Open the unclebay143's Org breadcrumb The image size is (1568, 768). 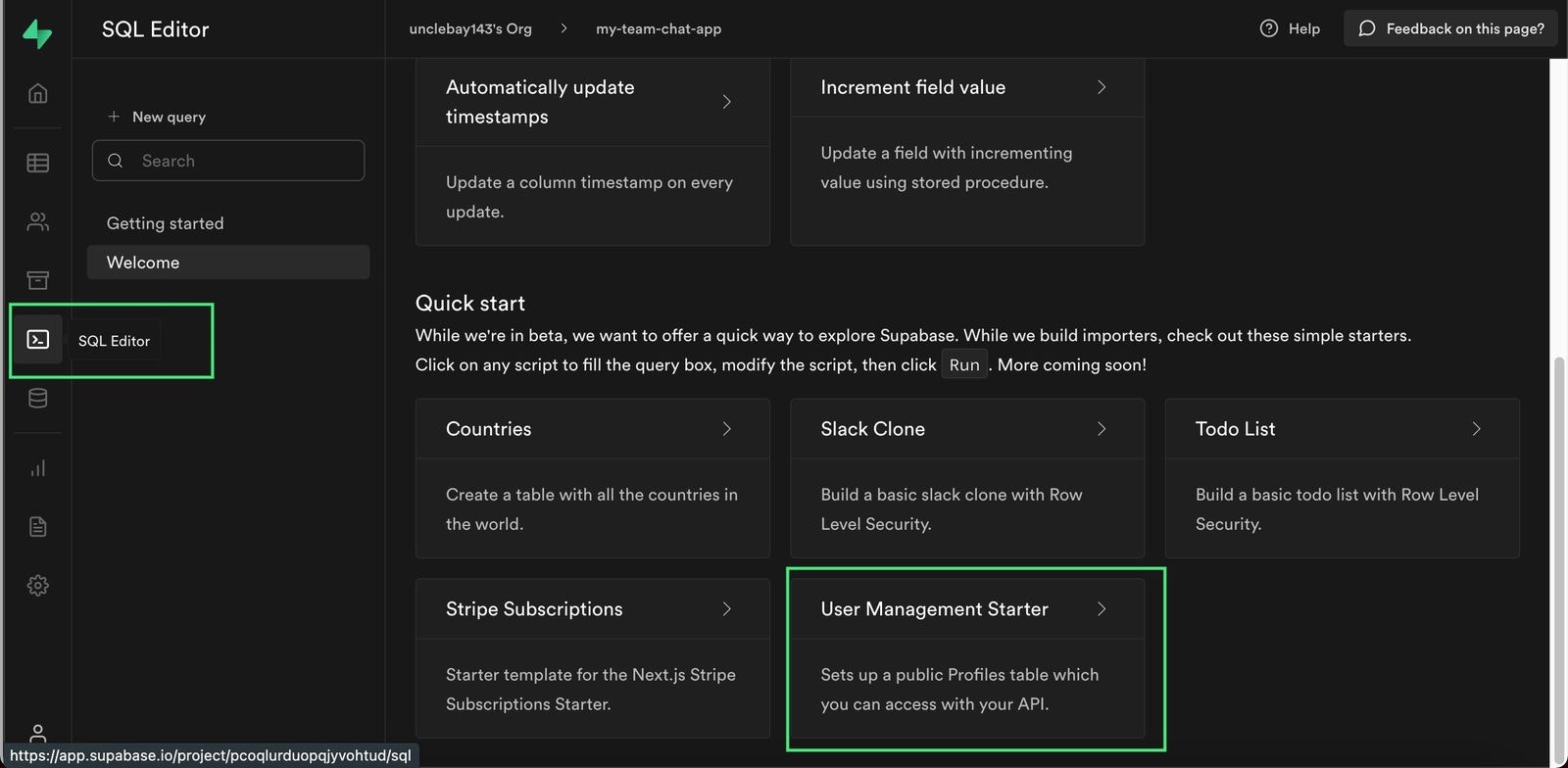click(x=471, y=28)
